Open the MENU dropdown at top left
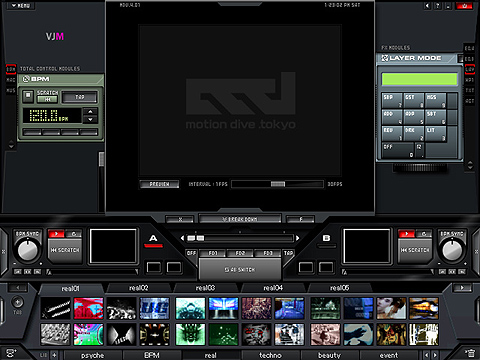The width and height of the screenshot is (480, 360). [x=21, y=6]
